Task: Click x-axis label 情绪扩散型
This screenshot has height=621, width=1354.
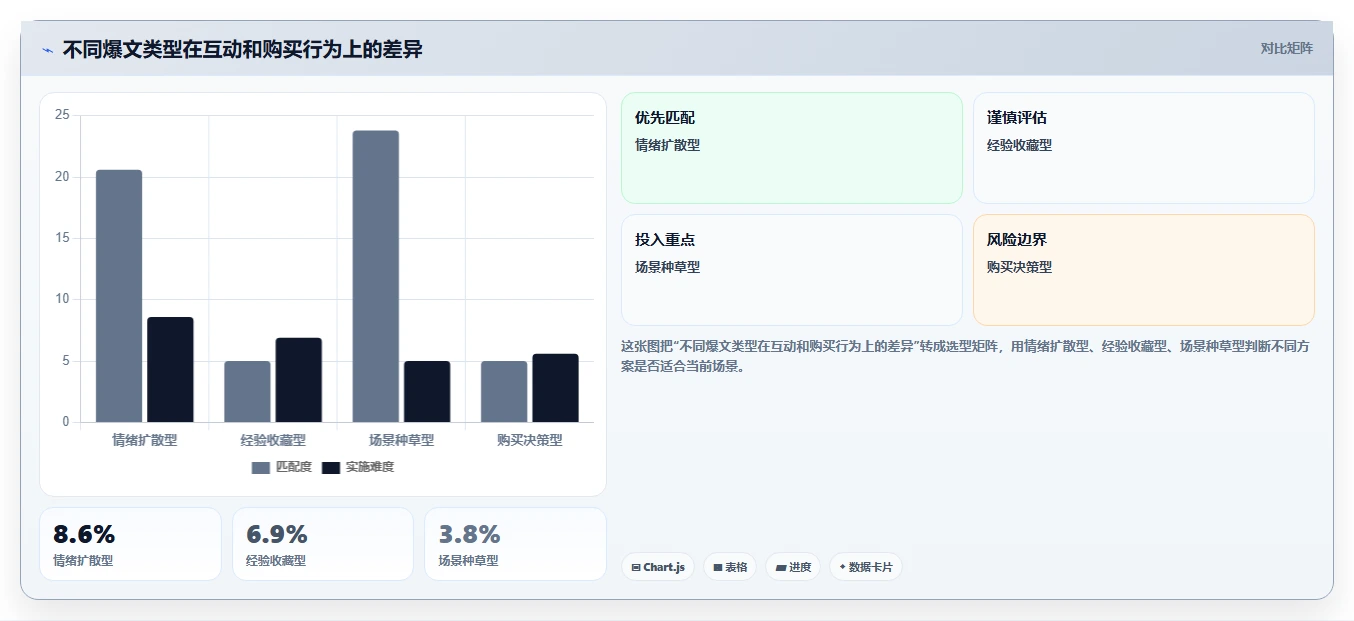Action: [x=145, y=440]
